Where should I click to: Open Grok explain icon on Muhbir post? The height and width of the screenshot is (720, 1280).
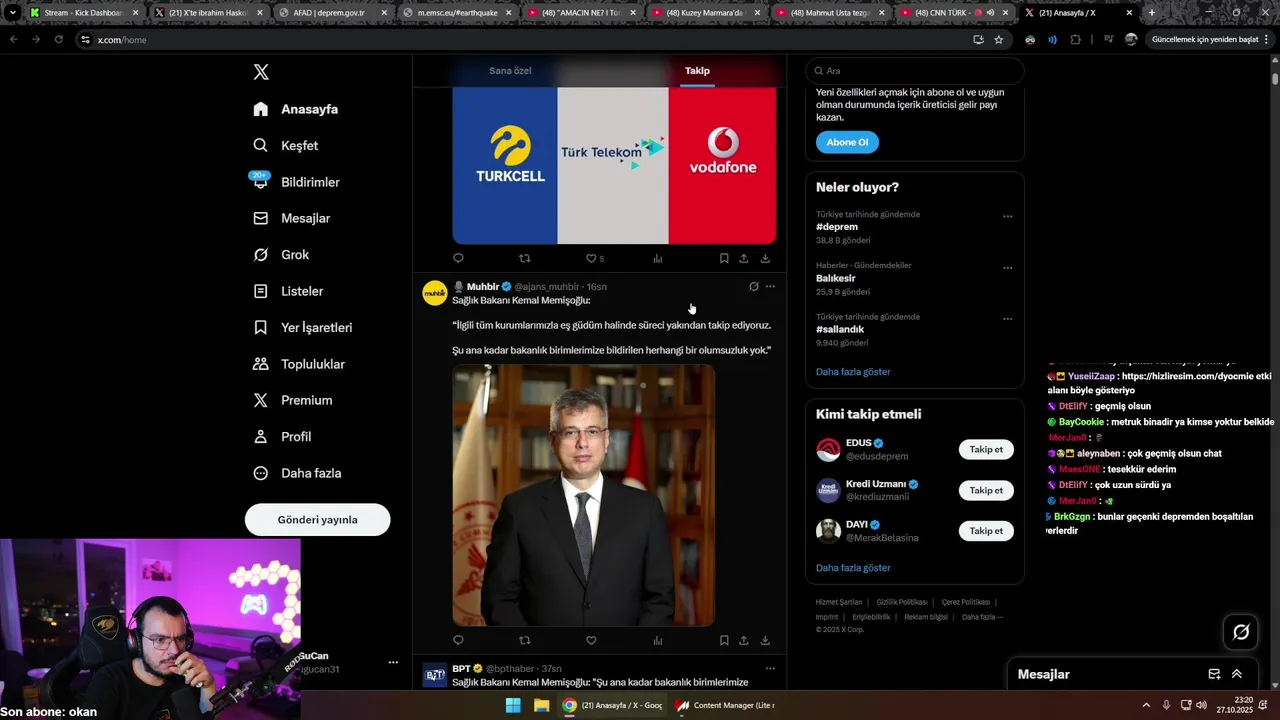point(754,286)
